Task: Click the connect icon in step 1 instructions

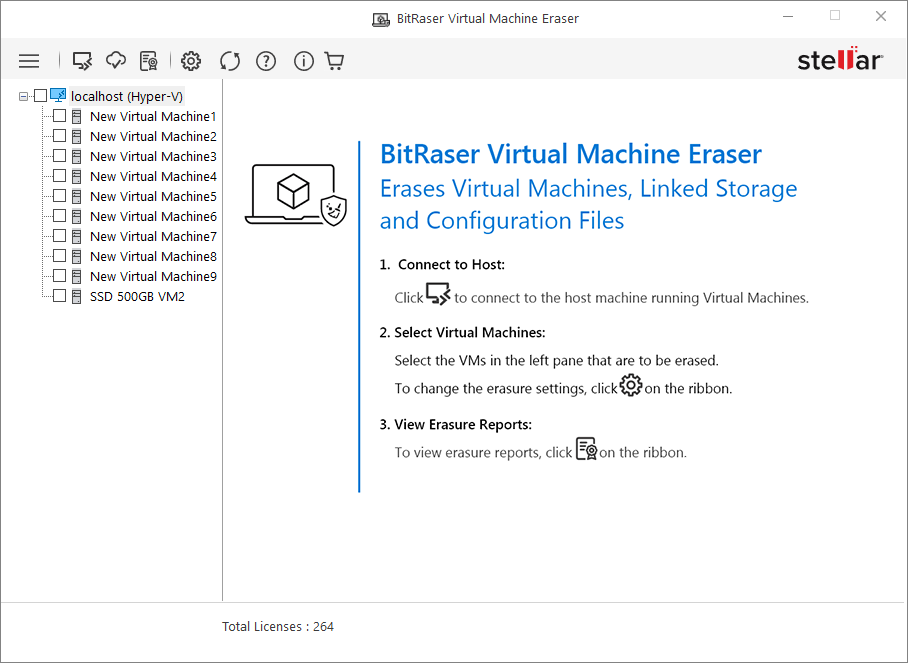Action: coord(438,294)
